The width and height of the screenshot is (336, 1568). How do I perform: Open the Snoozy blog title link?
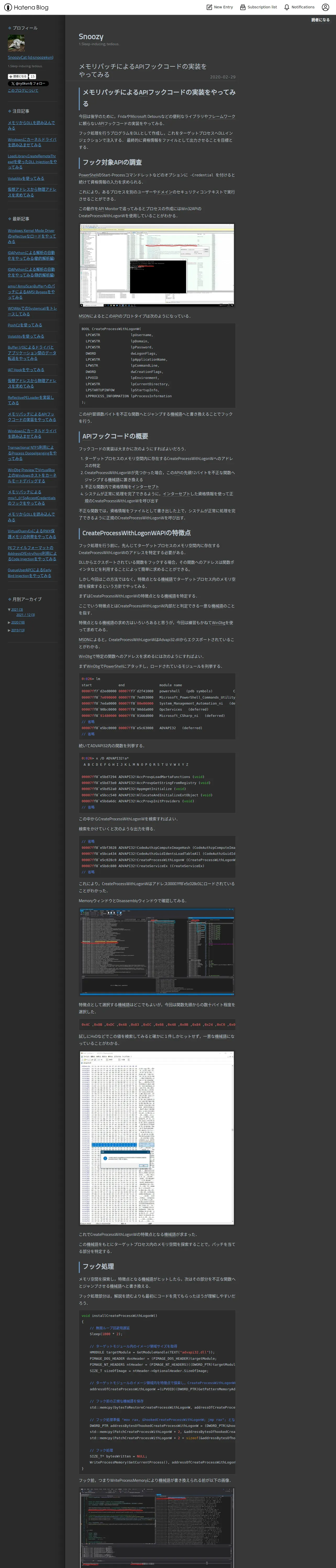pyautogui.click(x=91, y=37)
